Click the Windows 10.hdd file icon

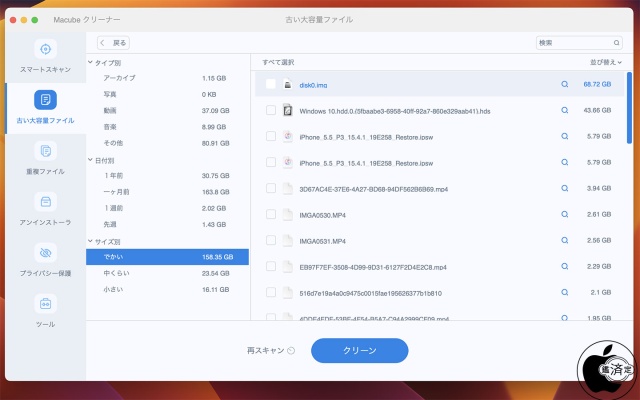288,111
